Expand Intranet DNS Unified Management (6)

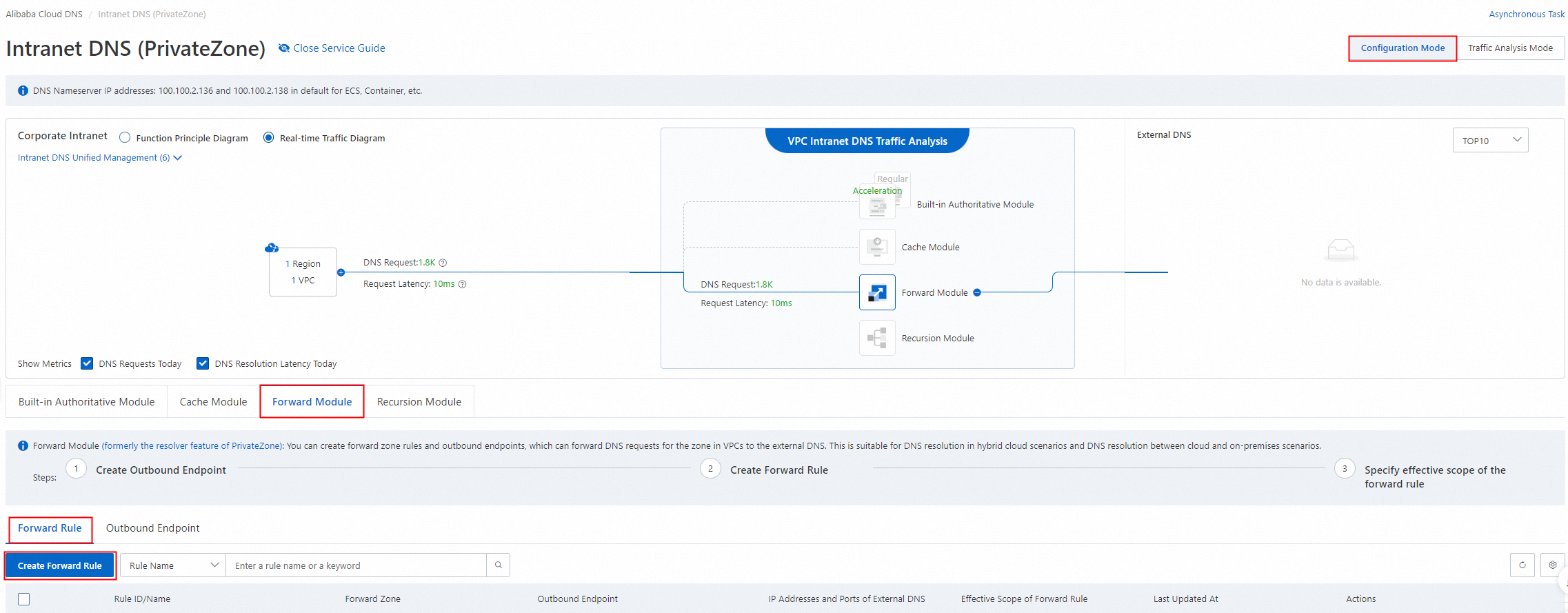pyautogui.click(x=100, y=158)
